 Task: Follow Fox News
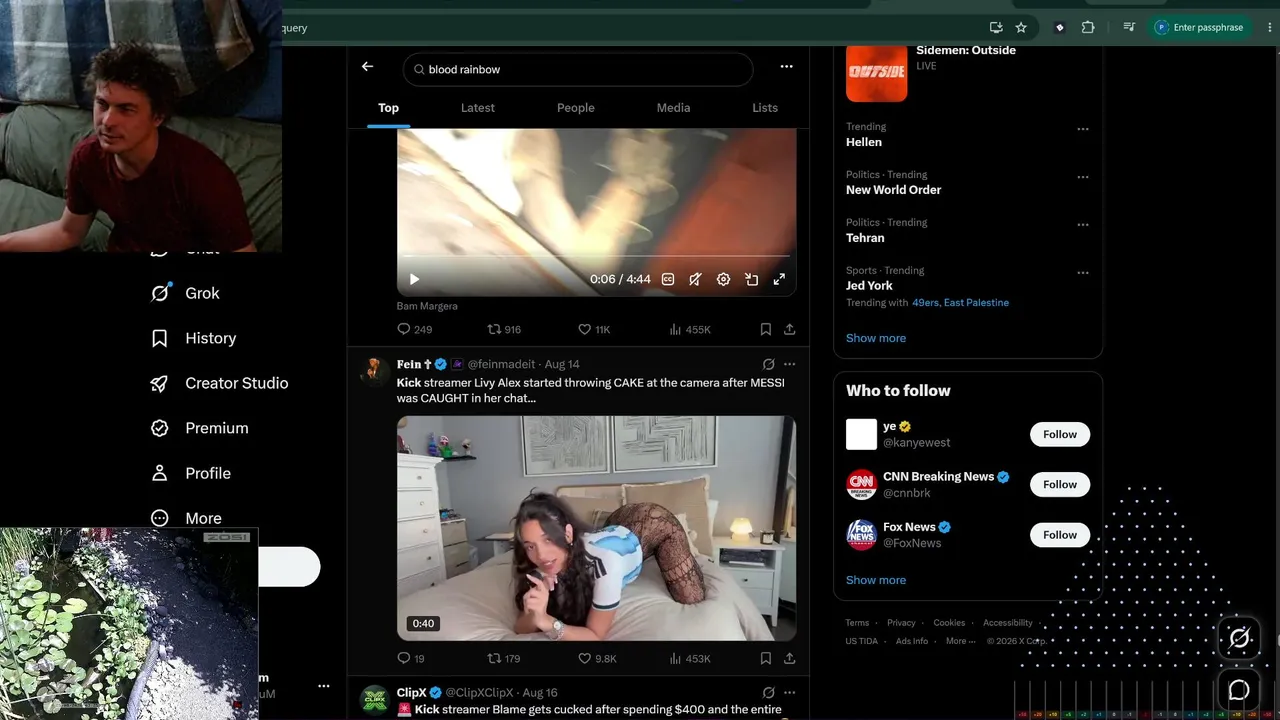[1060, 534]
